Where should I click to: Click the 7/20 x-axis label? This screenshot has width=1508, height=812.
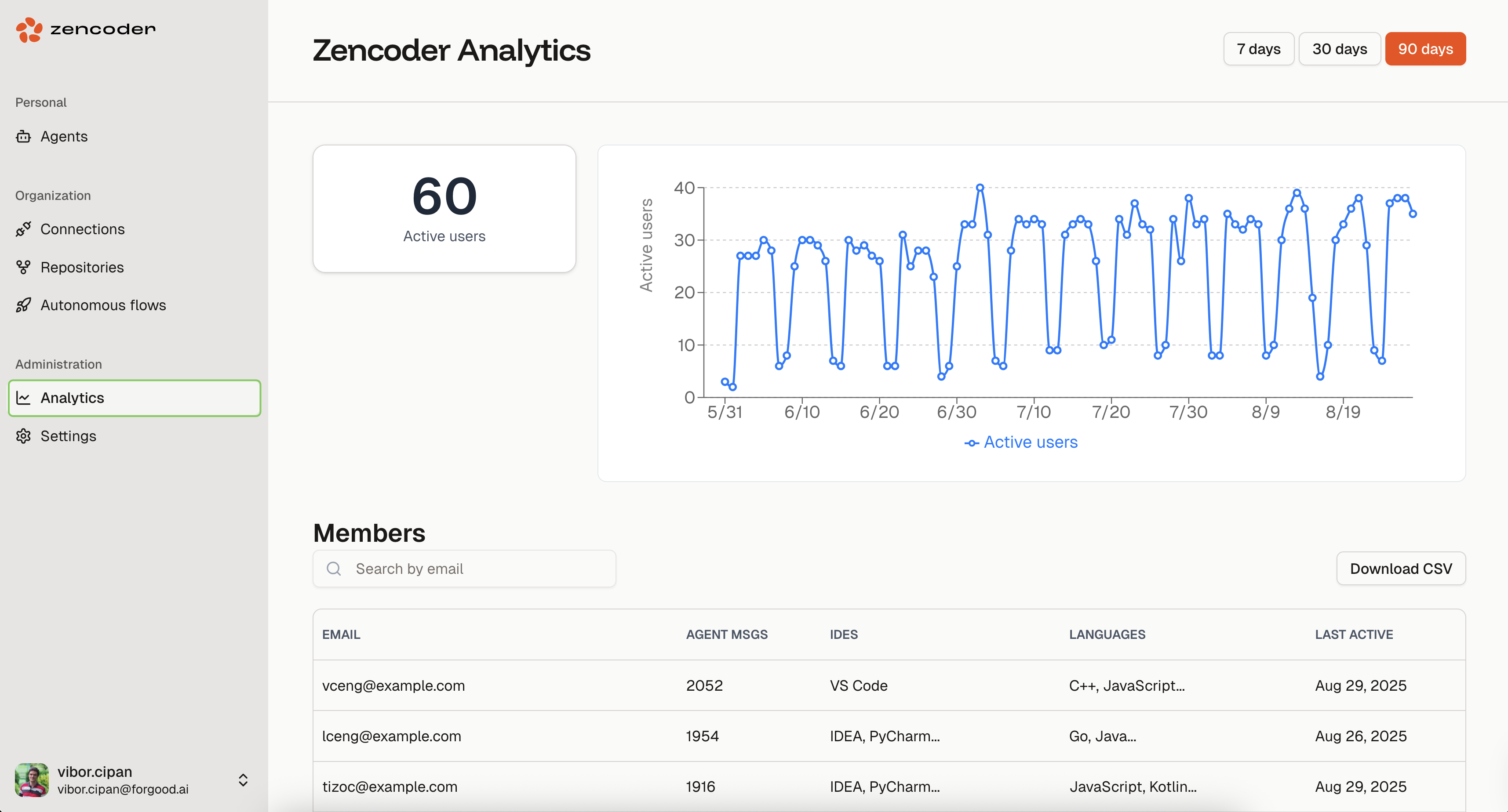[x=1111, y=412]
